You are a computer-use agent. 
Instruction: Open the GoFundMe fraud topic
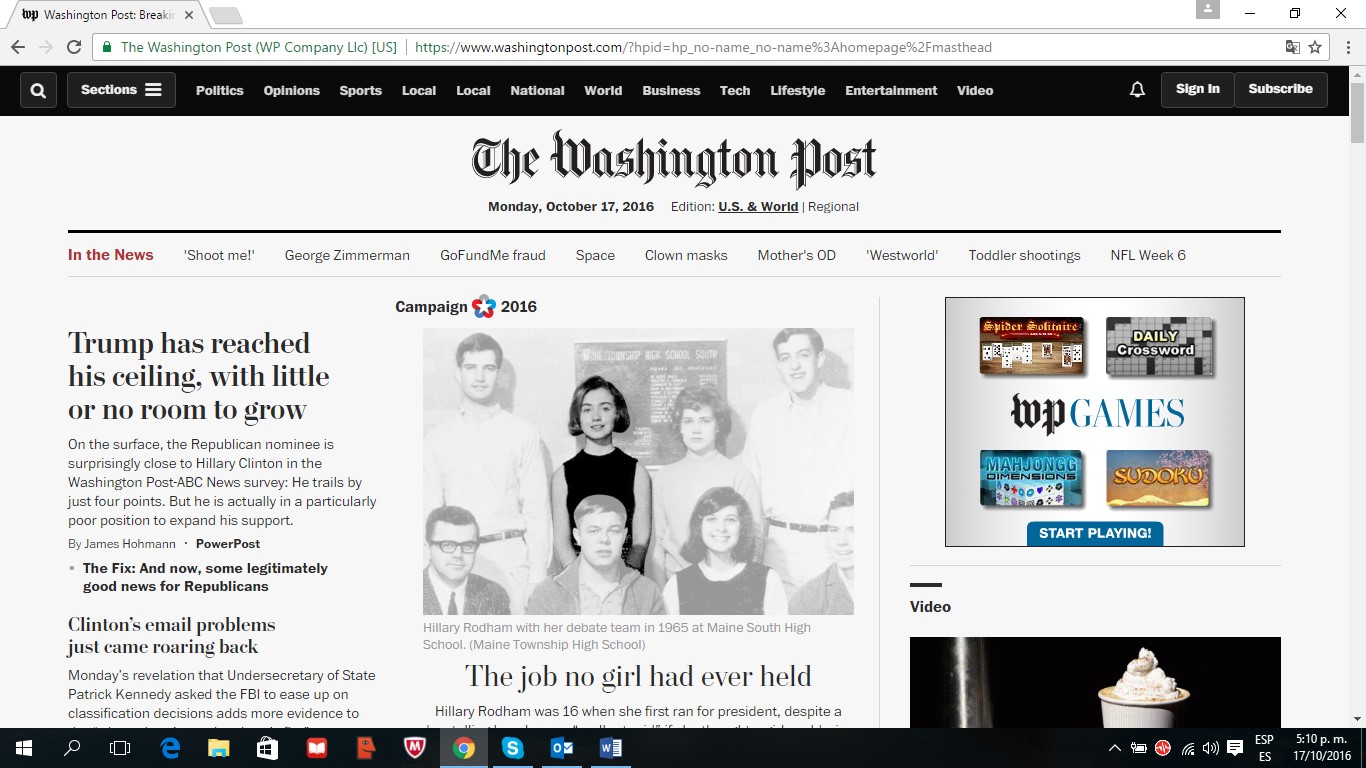click(493, 255)
